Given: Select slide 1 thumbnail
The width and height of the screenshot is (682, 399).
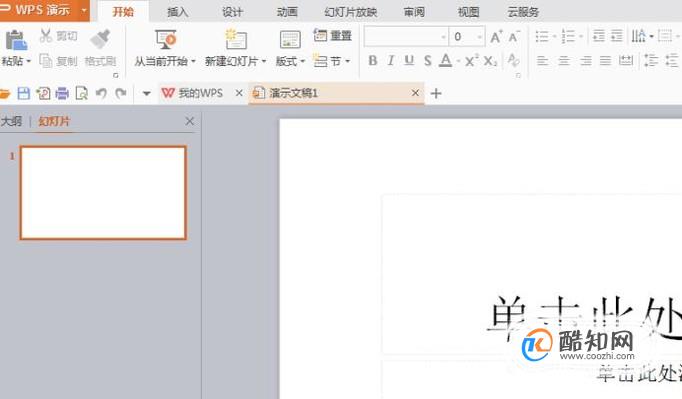Looking at the screenshot, I should 103,193.
